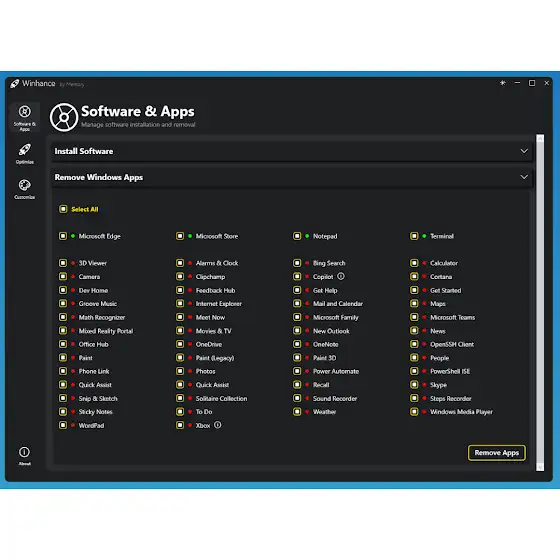This screenshot has width=560, height=560.
Task: Click the scrollbar down arrow
Action: coord(540,467)
